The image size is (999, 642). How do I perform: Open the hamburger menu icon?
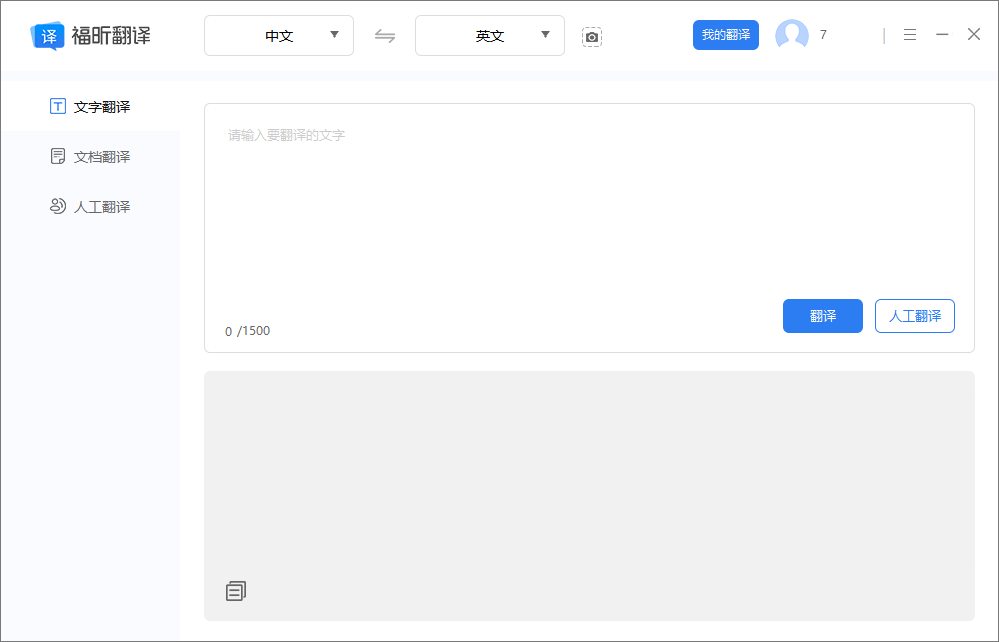(x=909, y=33)
